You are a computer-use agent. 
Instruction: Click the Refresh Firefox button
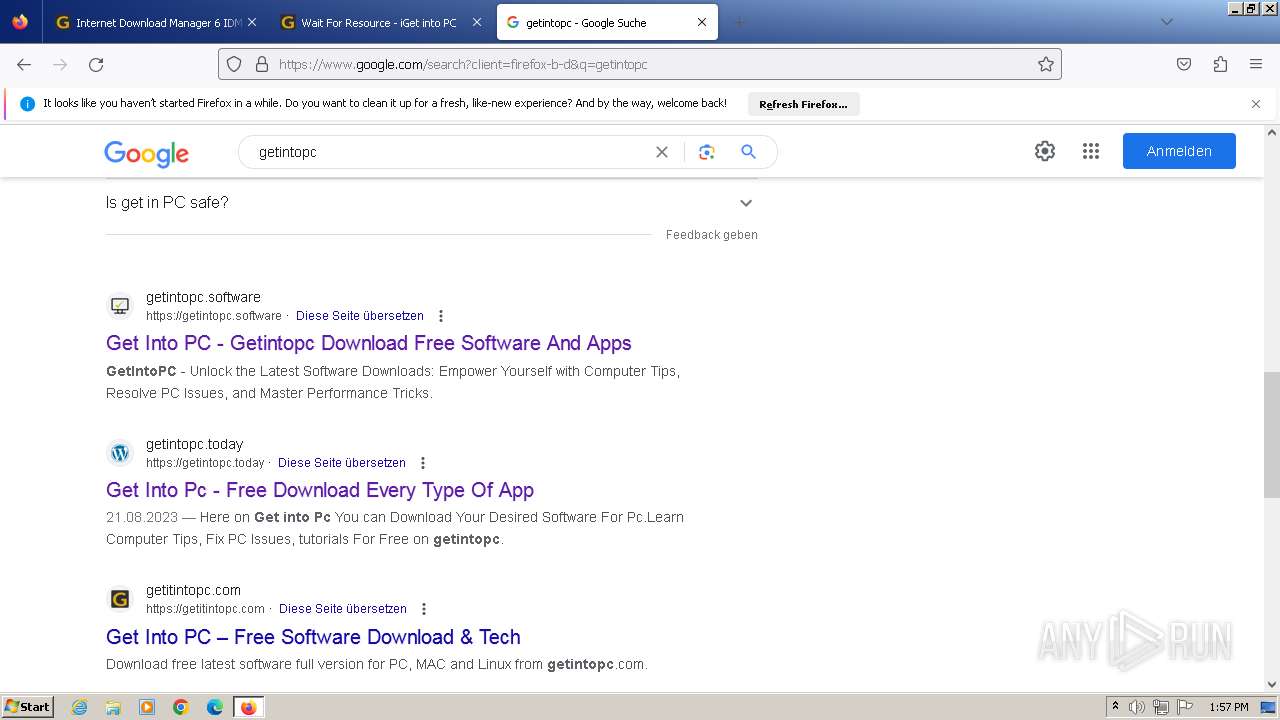[803, 104]
